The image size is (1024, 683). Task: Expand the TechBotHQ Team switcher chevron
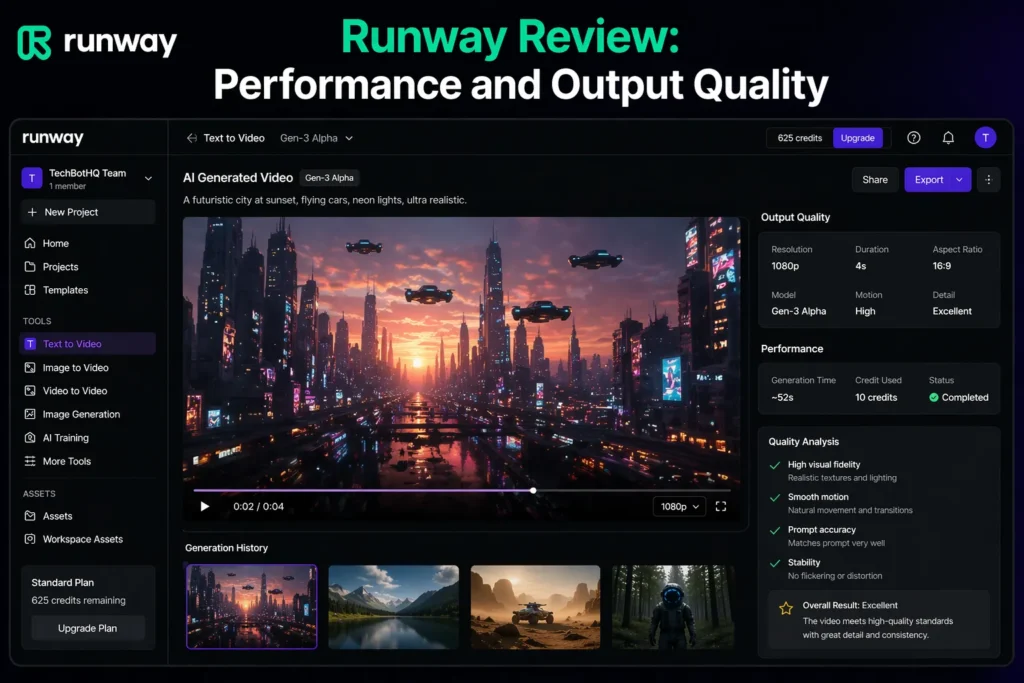pyautogui.click(x=148, y=178)
